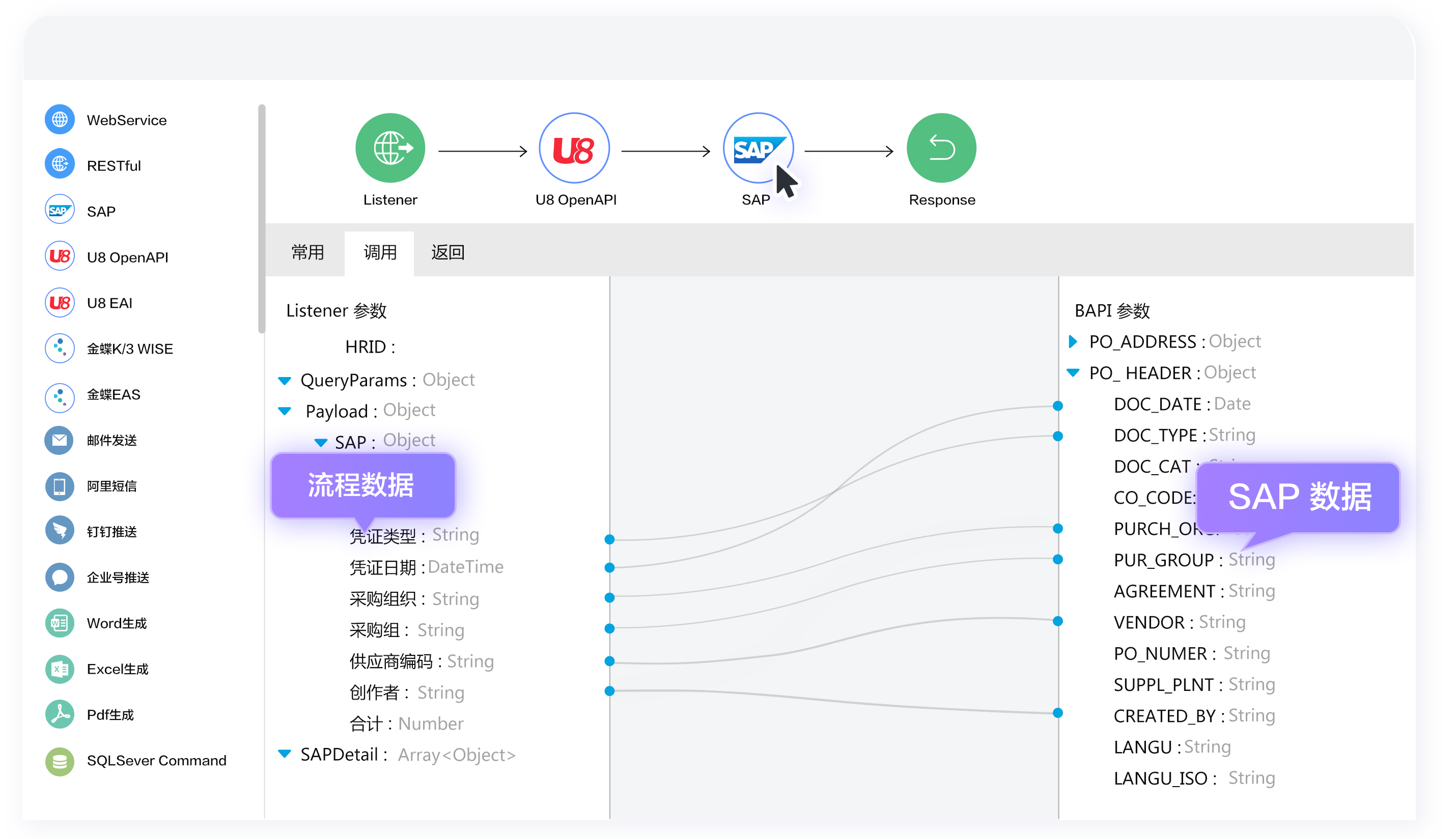
Task: Select the 供应商编码 field
Action: click(422, 661)
